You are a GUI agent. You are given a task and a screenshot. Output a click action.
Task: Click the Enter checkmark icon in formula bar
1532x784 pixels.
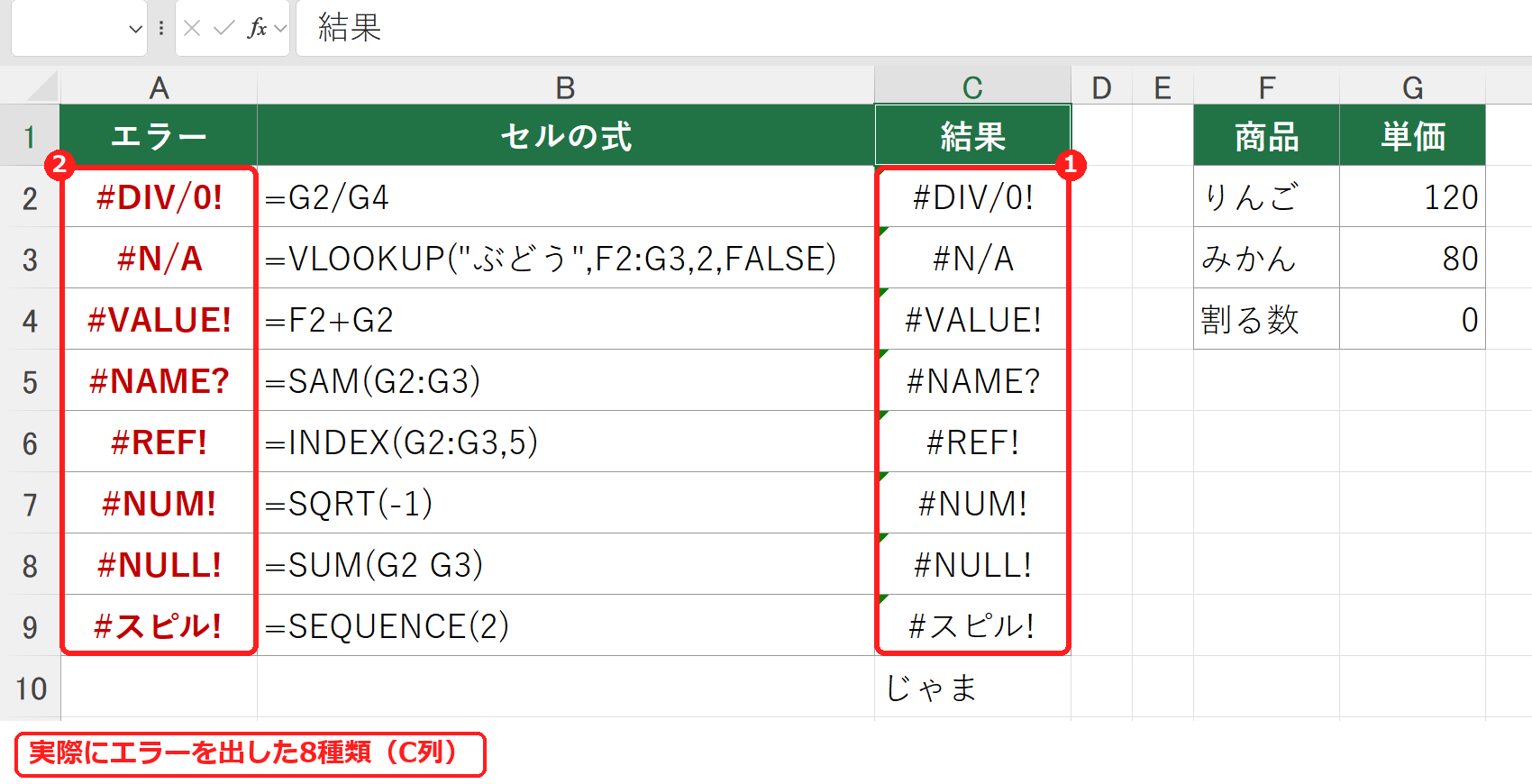223,29
